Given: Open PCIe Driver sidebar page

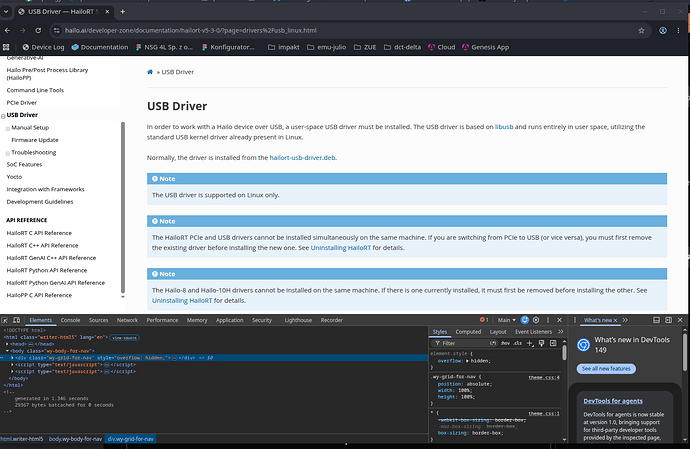Looking at the screenshot, I should [22, 103].
